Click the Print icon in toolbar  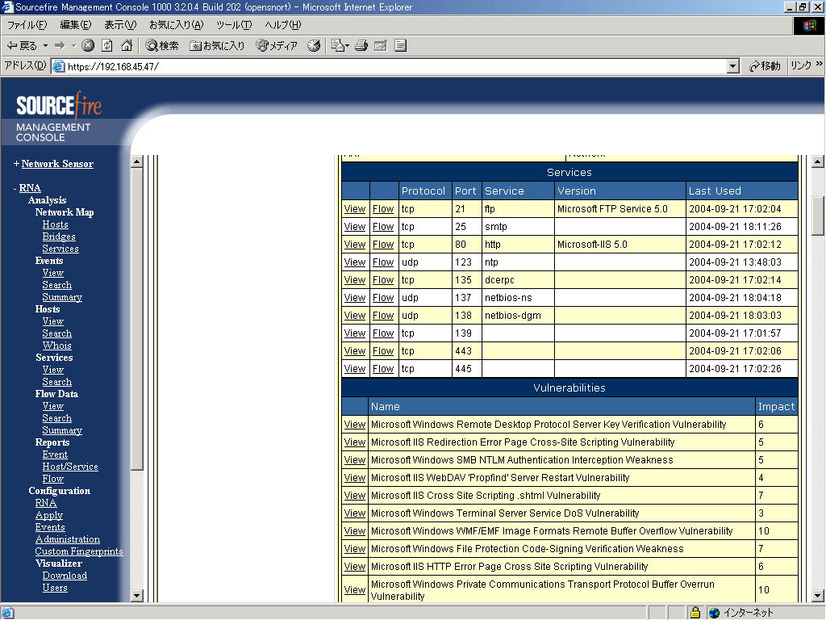pos(361,45)
